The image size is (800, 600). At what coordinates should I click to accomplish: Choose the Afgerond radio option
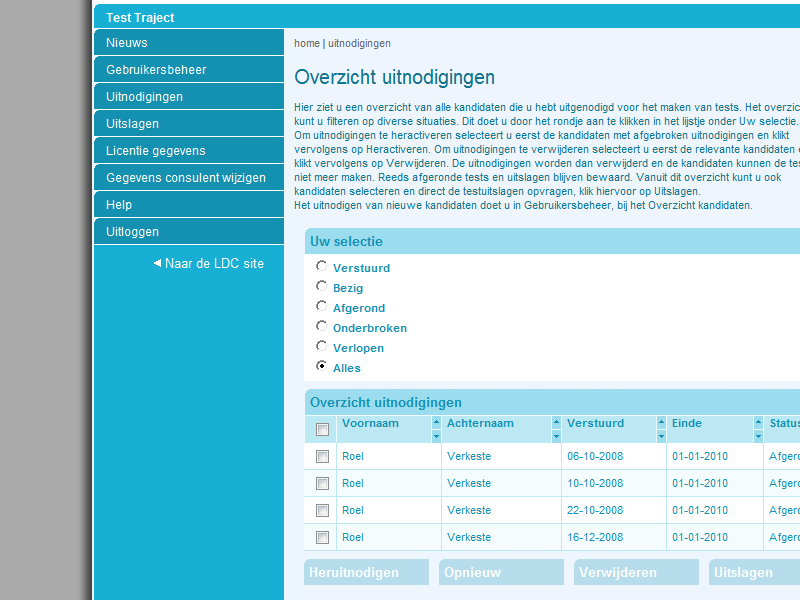point(321,306)
